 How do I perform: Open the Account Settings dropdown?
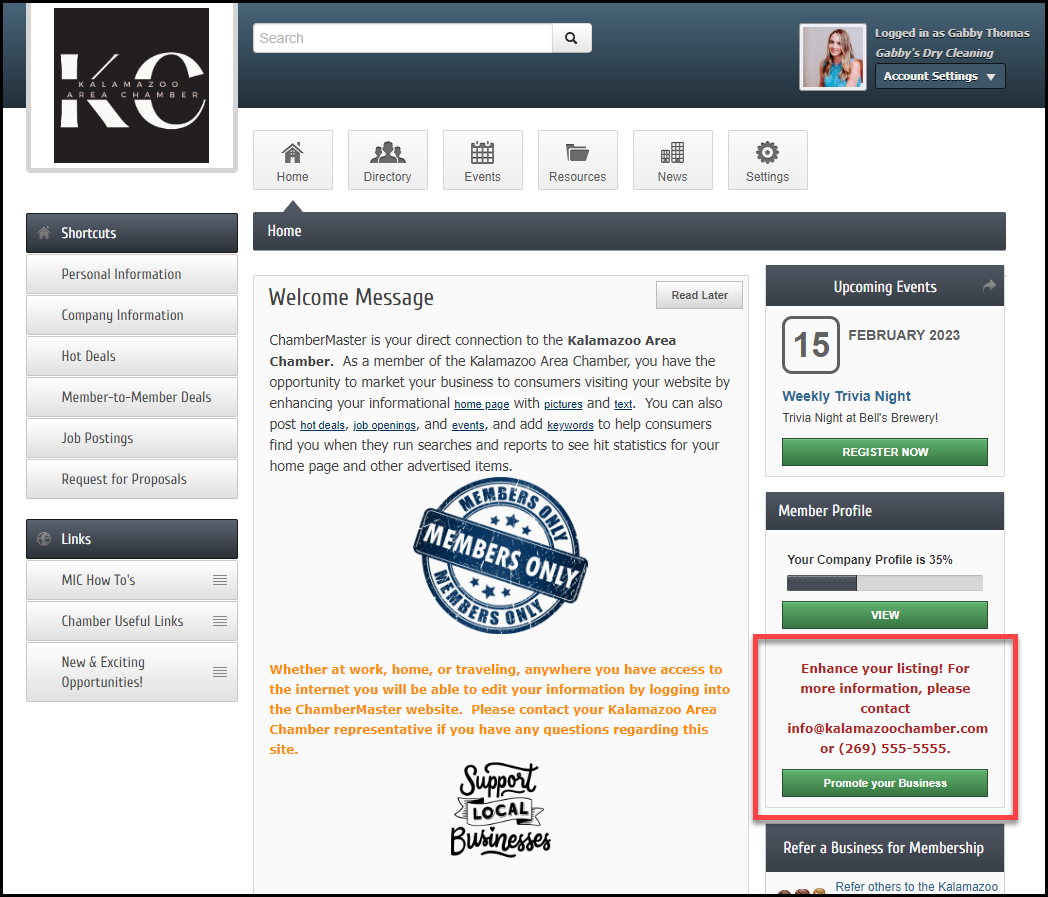pos(940,76)
